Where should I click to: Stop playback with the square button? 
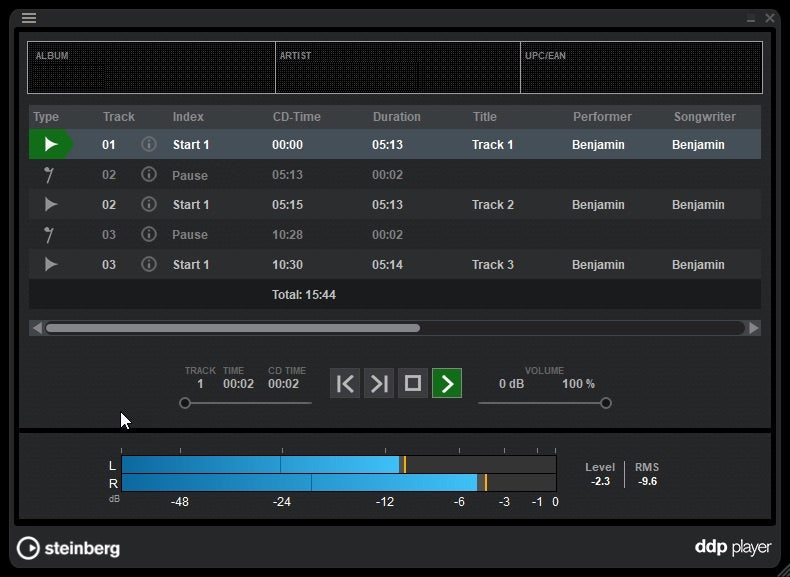point(413,383)
